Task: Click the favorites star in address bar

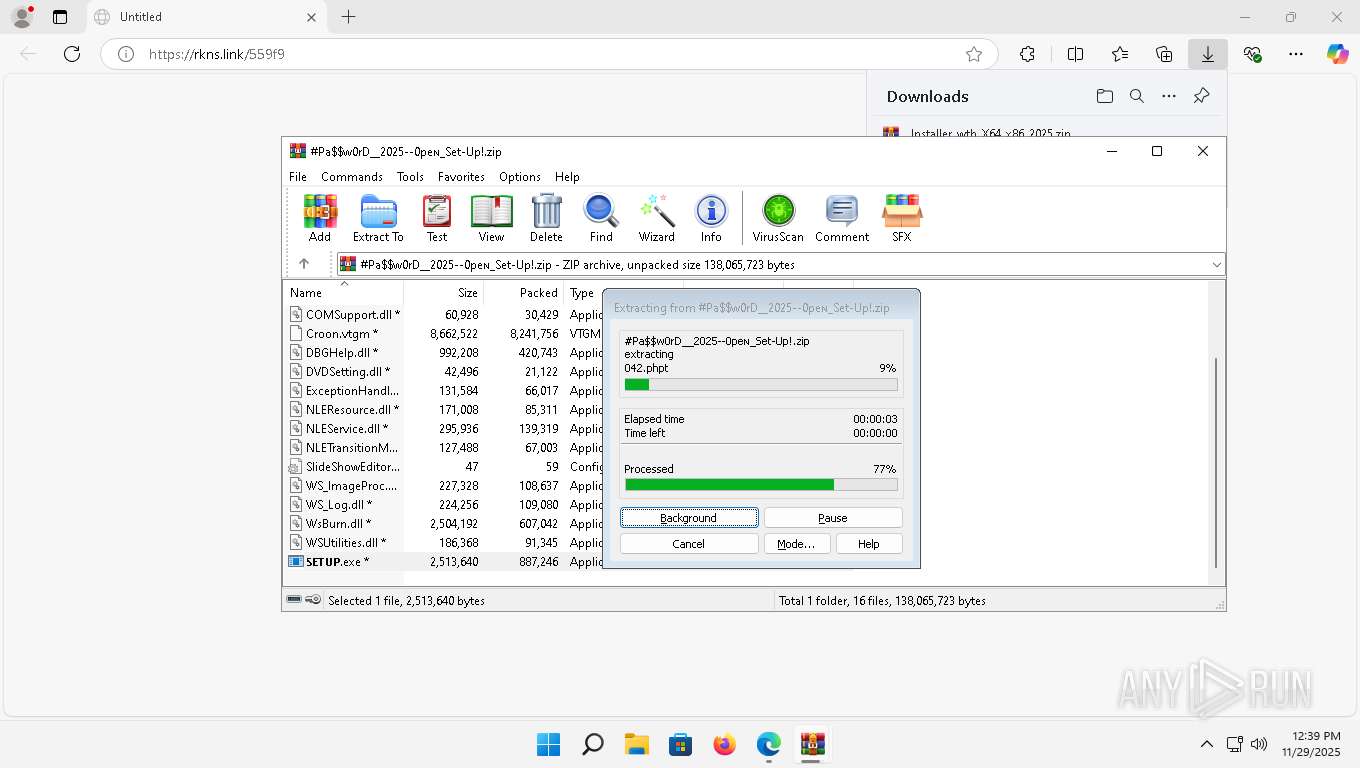Action: [x=974, y=54]
